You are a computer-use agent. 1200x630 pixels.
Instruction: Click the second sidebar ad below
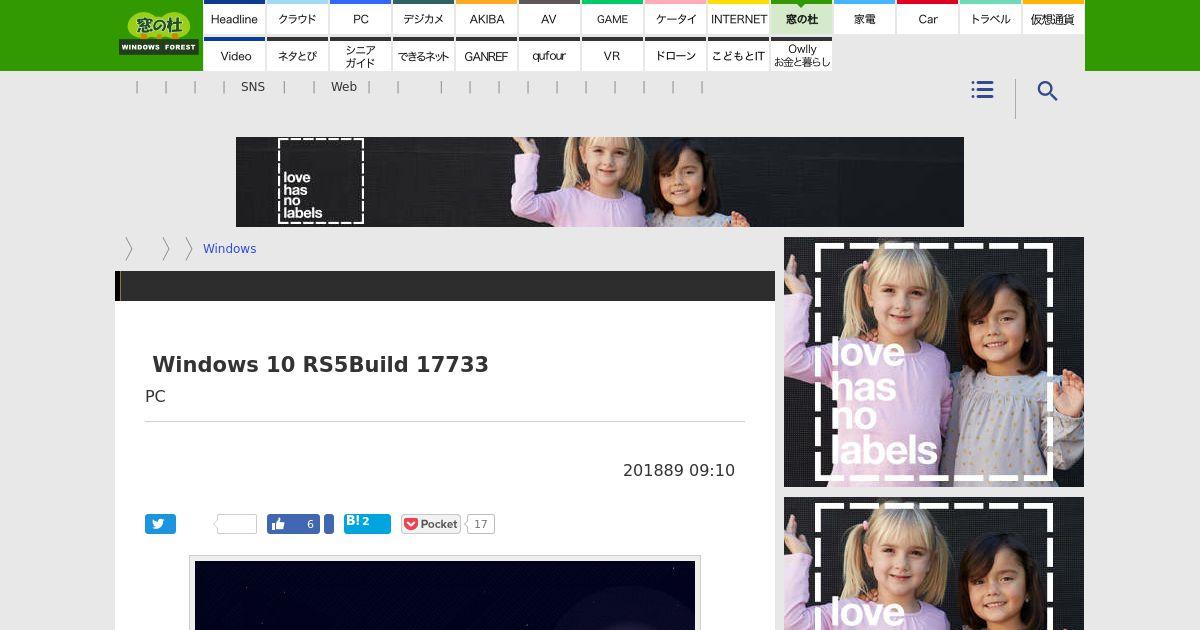934,564
